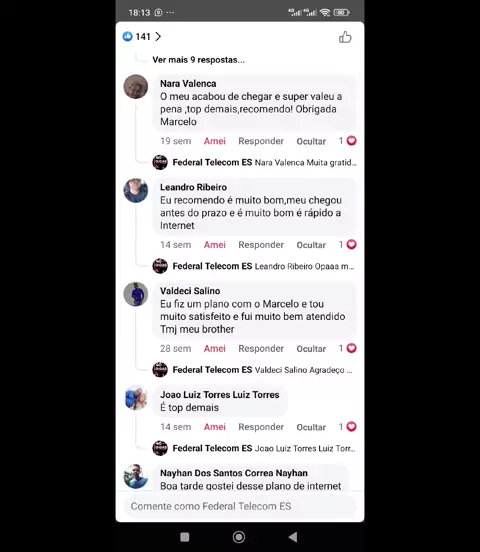The height and width of the screenshot is (552, 480).
Task: Tap the blue like reaction icon beside 141
Action: click(x=127, y=36)
